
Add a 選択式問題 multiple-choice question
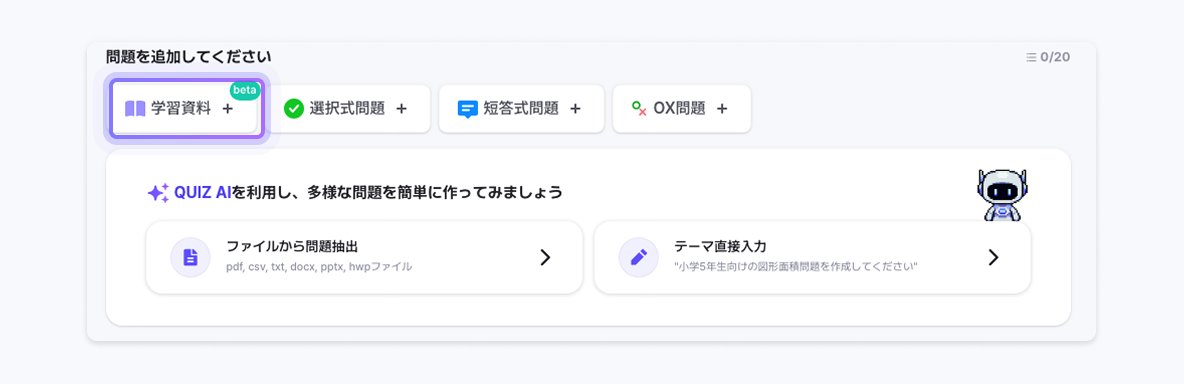(350, 109)
